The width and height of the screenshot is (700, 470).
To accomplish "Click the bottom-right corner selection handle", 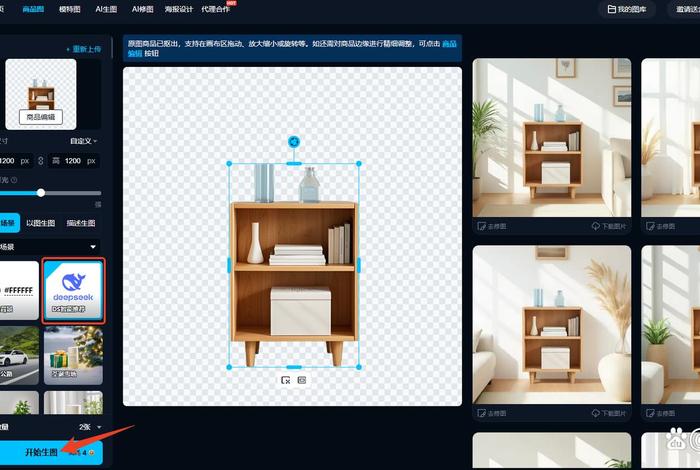I will click(358, 367).
